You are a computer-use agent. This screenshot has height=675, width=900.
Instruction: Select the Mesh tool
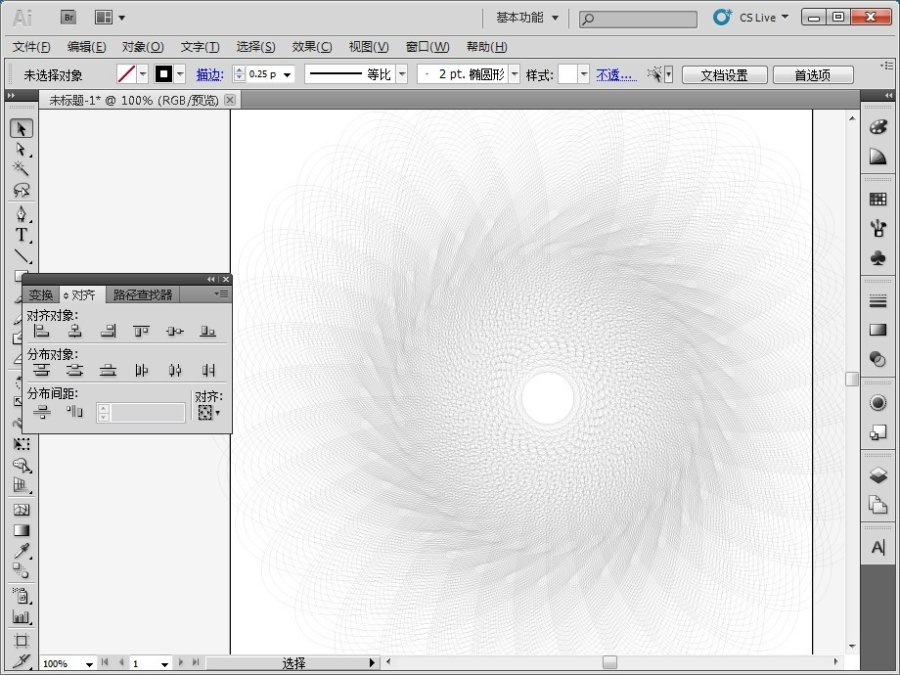21,510
